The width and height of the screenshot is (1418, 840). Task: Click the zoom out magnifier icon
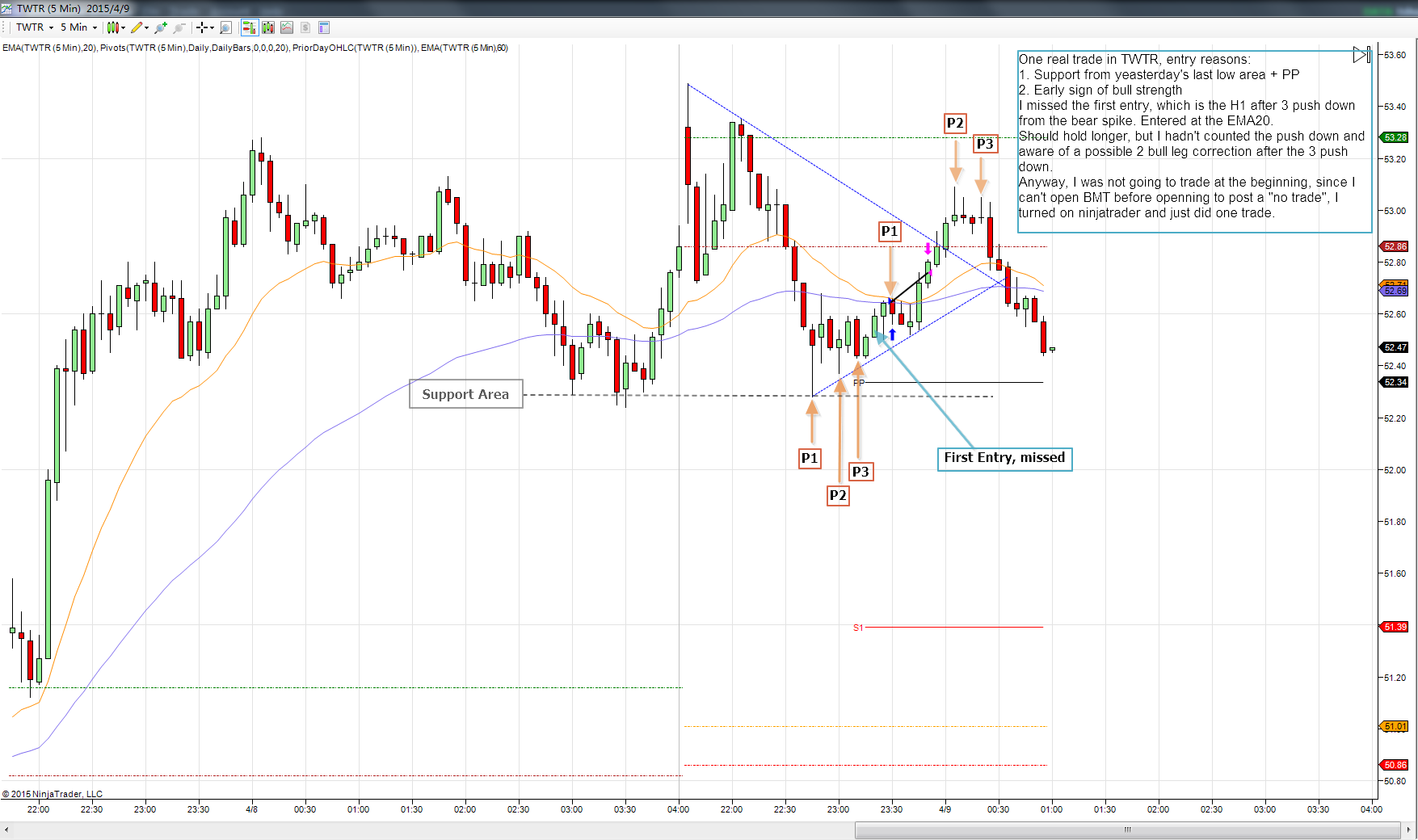click(179, 27)
